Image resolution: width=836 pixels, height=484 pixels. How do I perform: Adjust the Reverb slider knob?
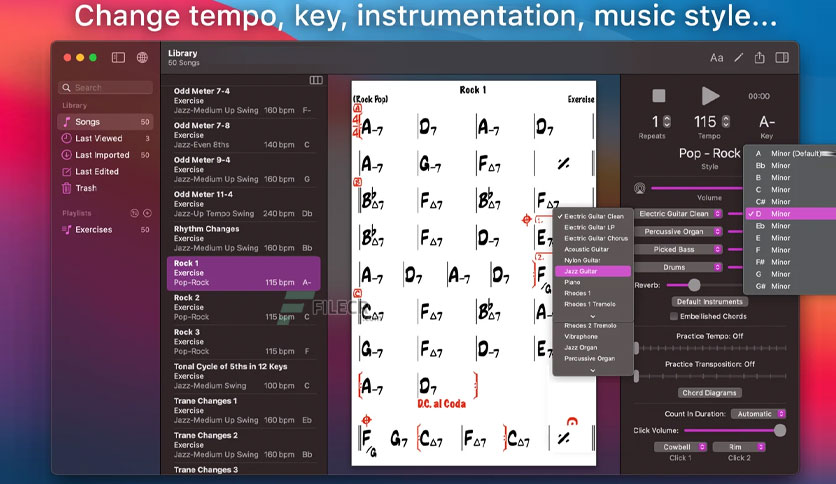[694, 285]
